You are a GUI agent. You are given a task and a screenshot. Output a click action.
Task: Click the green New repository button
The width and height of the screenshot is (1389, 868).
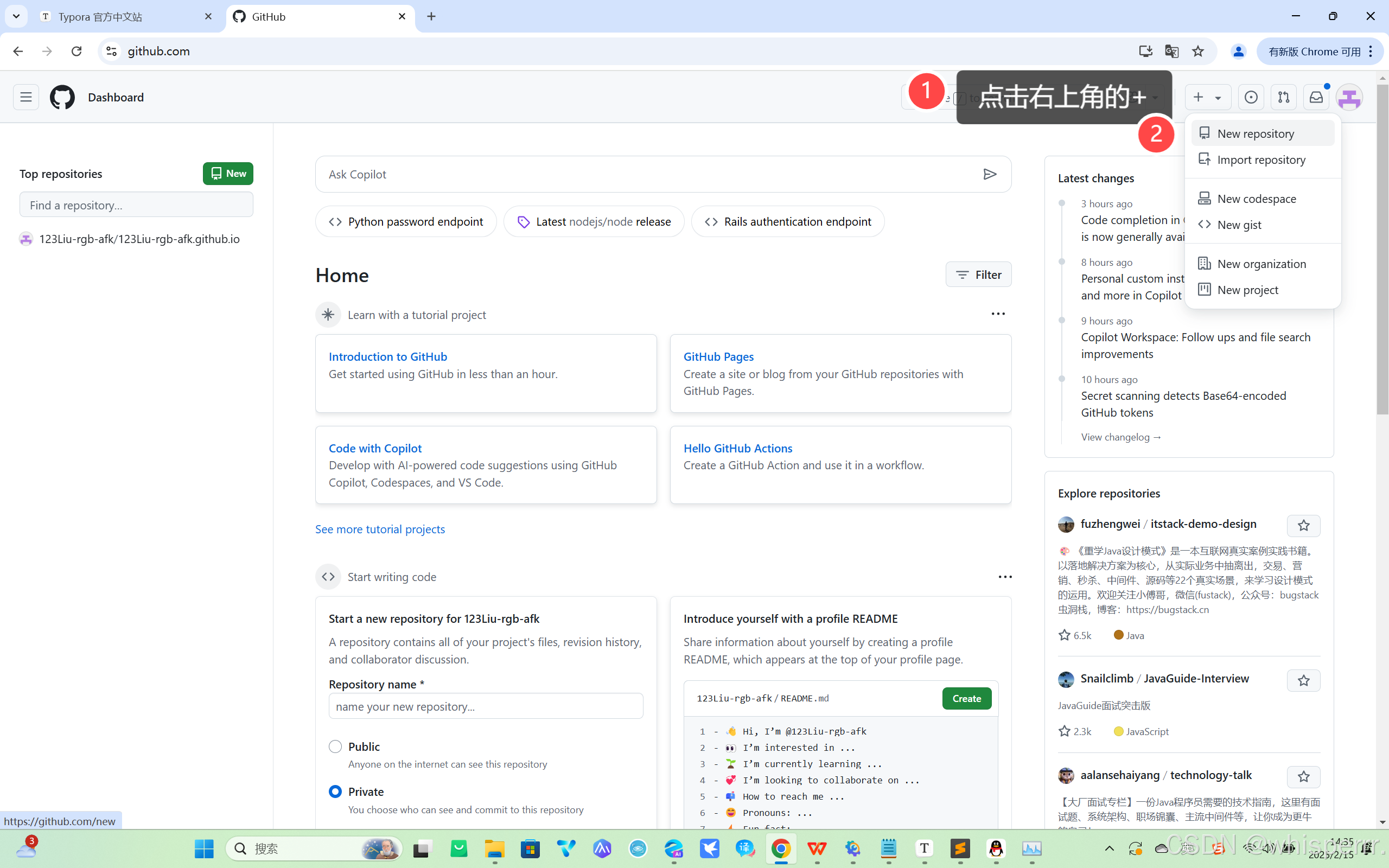228,174
